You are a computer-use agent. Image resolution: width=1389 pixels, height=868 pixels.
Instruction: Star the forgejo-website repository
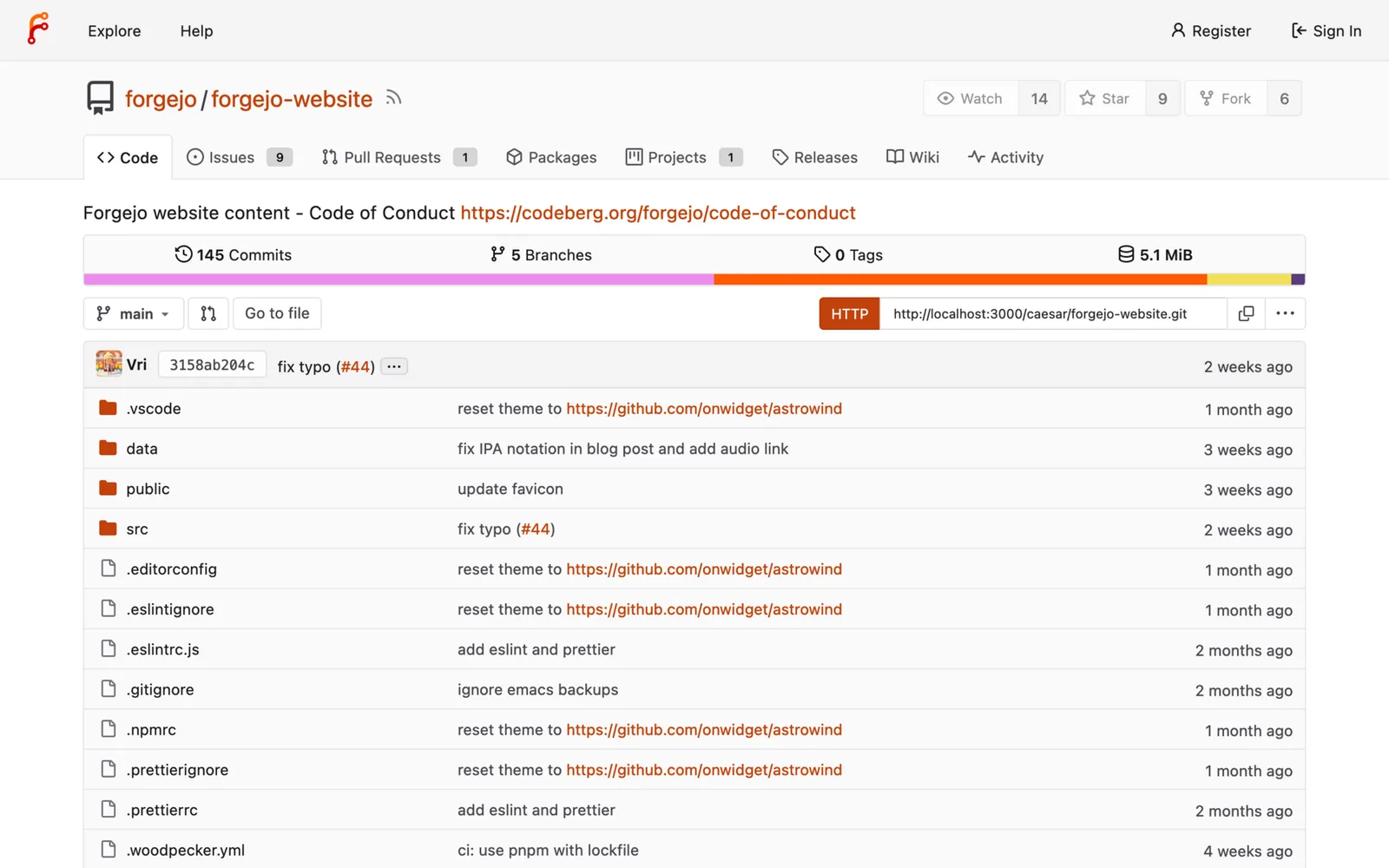(x=1105, y=98)
